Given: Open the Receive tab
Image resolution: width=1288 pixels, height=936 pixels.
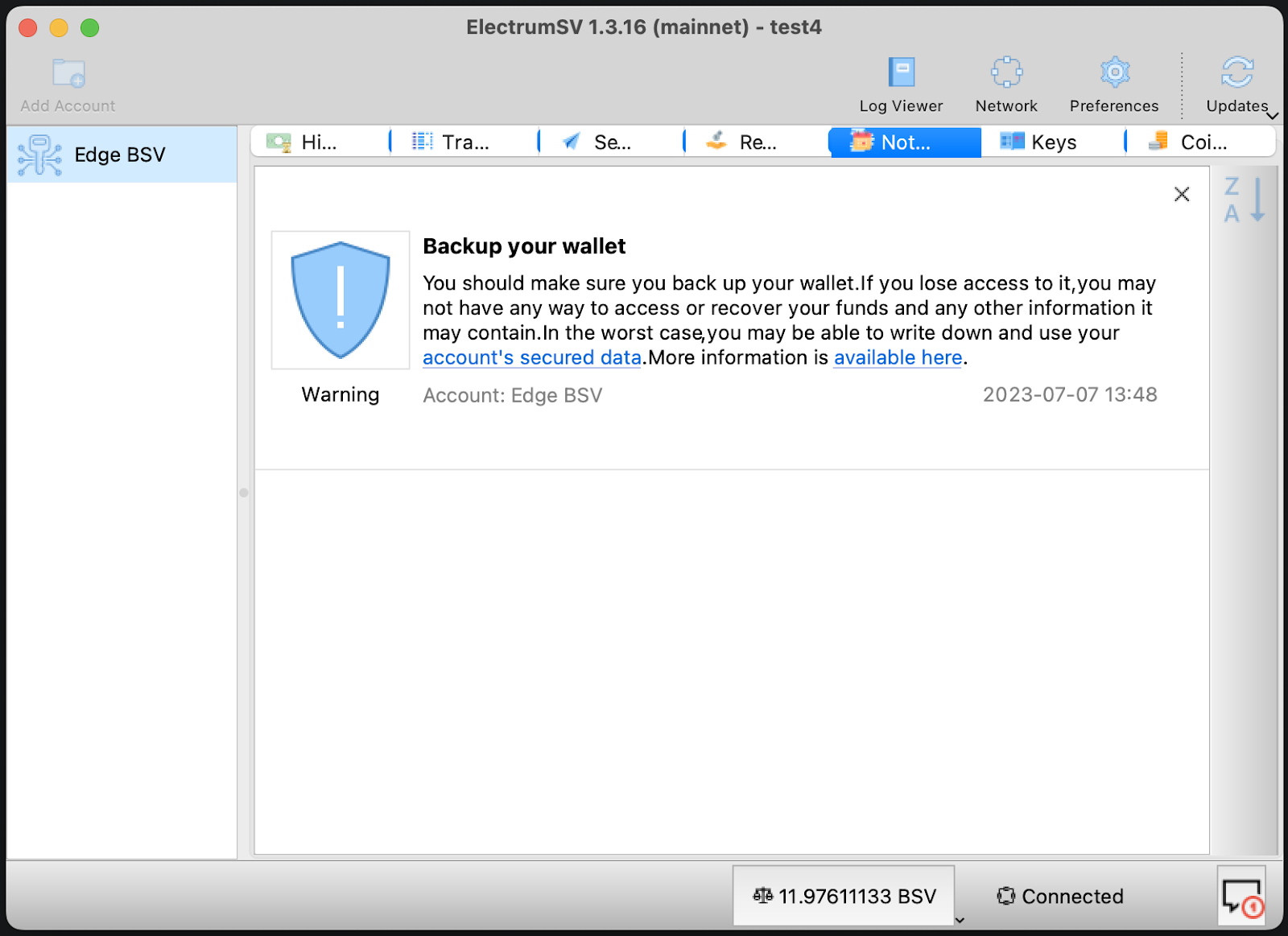Looking at the screenshot, I should pos(757,142).
